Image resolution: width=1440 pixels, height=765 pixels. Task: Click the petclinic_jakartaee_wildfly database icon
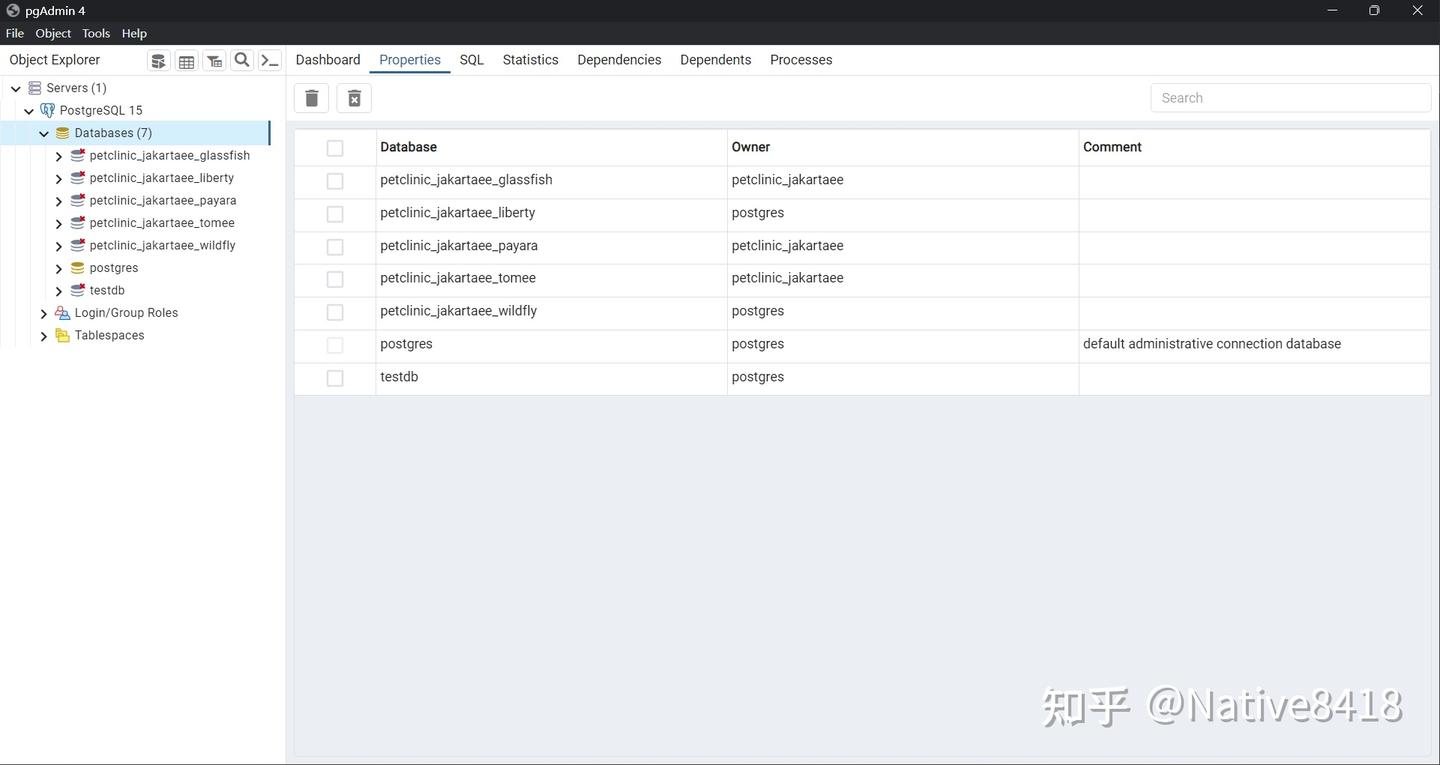click(78, 245)
